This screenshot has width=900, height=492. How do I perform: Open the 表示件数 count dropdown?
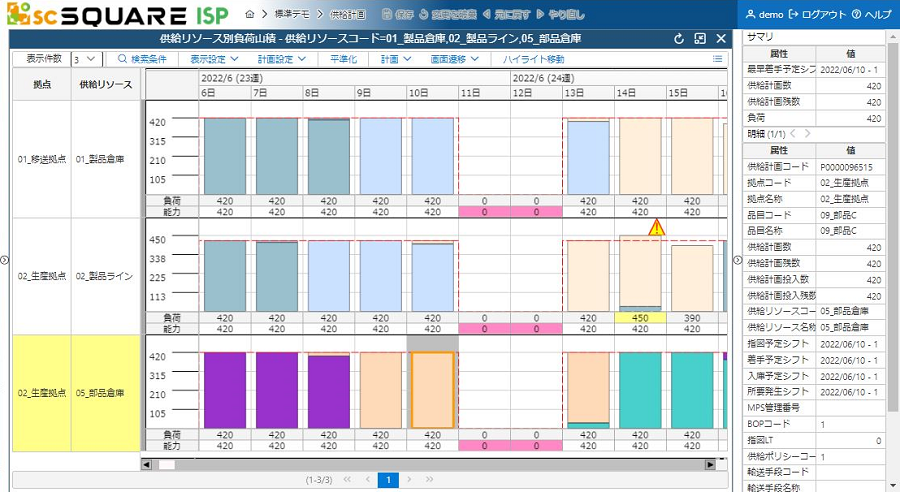click(85, 60)
